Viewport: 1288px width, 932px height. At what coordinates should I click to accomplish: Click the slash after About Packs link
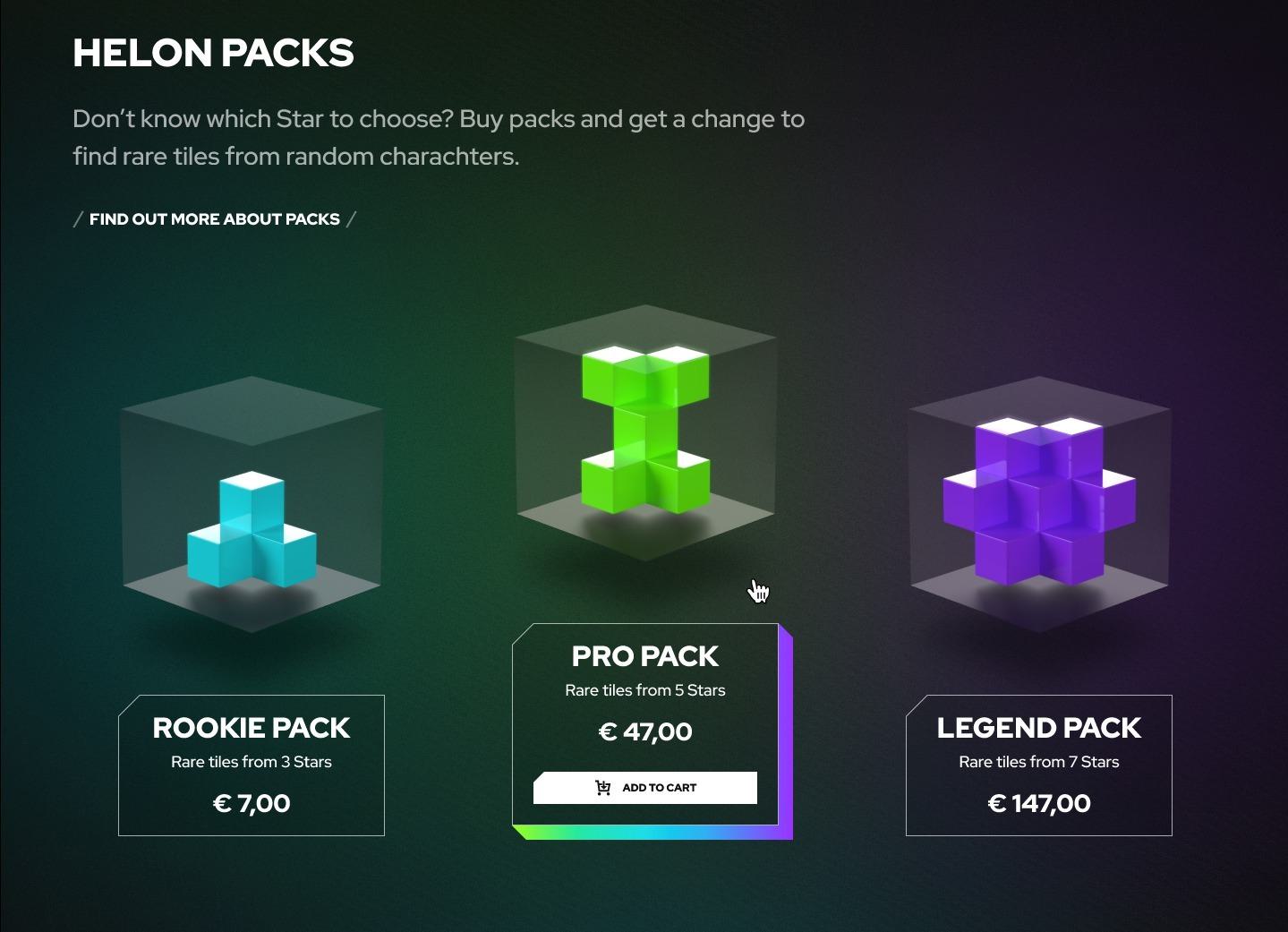point(351,219)
